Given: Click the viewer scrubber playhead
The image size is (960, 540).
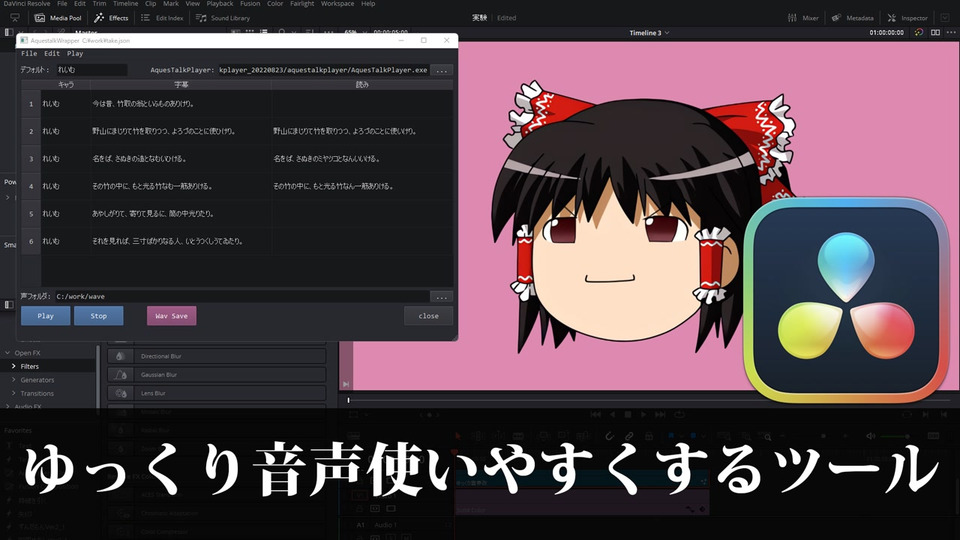Looking at the screenshot, I should (x=348, y=400).
